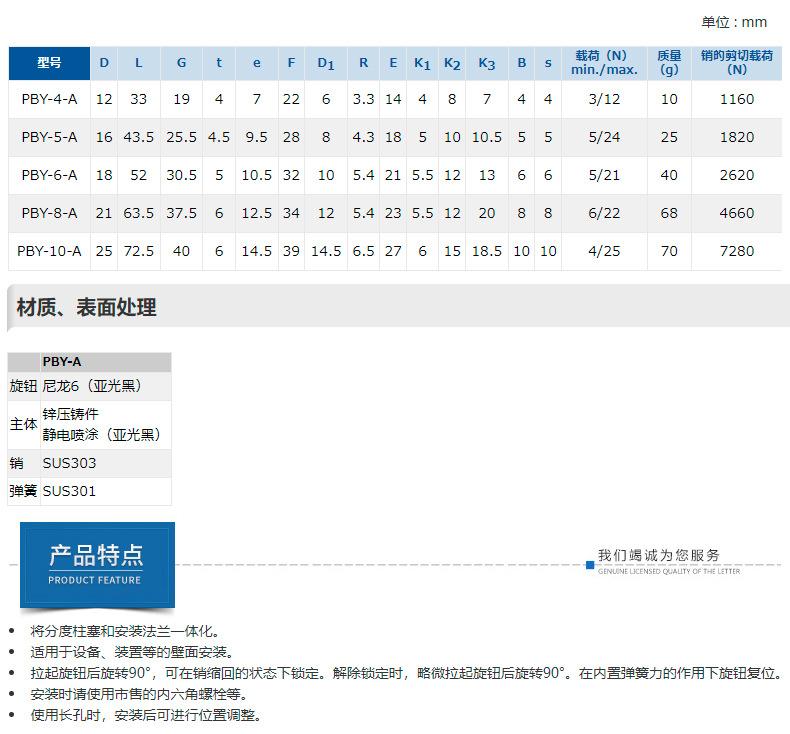This screenshot has width=790, height=734.
Task: Click the SUS301 spring material cell
Action: click(70, 491)
